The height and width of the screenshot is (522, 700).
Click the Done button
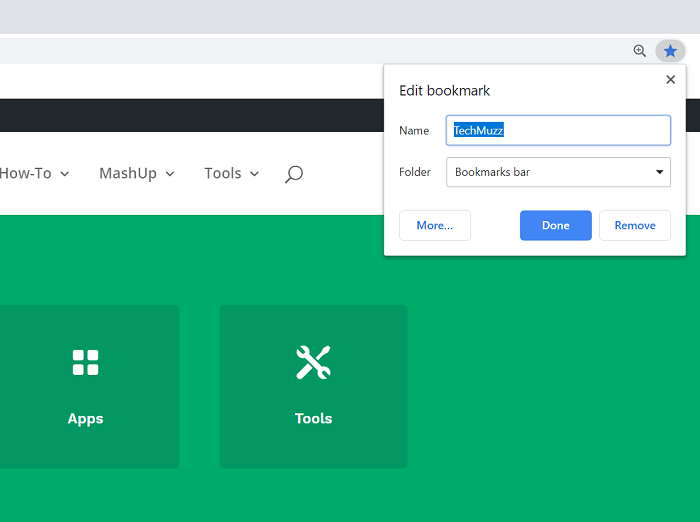[556, 226]
